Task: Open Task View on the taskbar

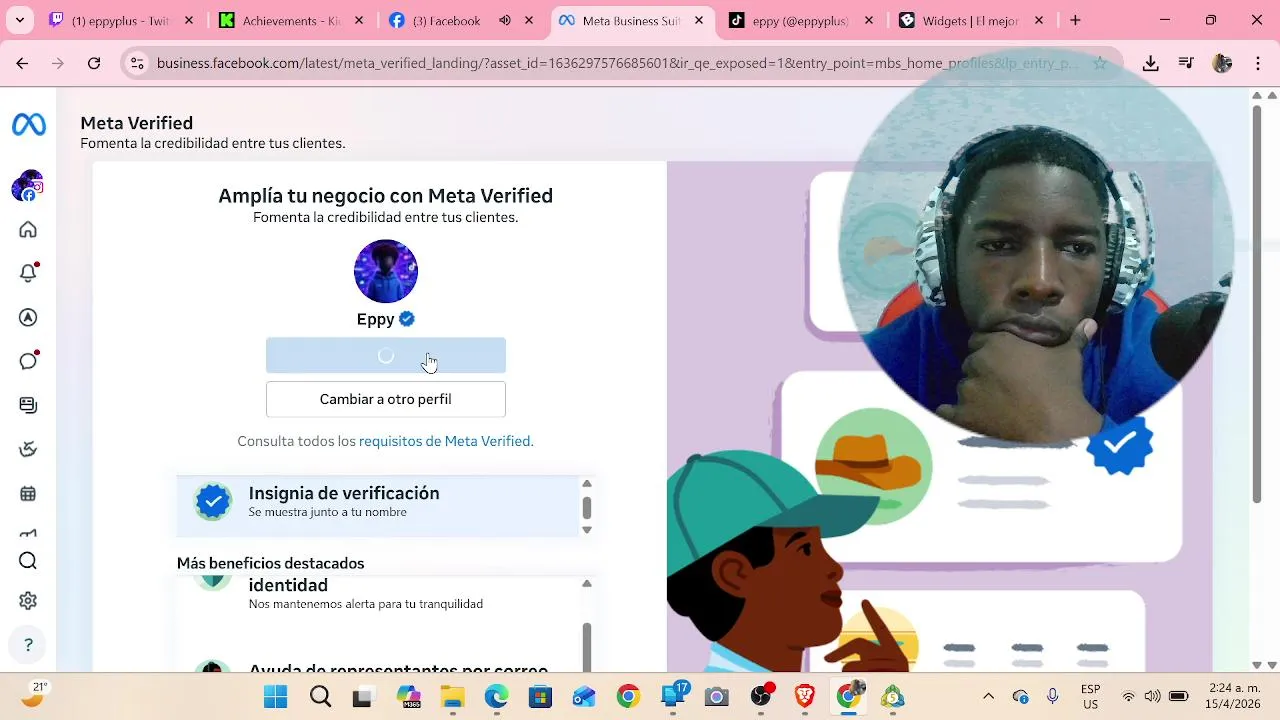Action: (x=364, y=696)
